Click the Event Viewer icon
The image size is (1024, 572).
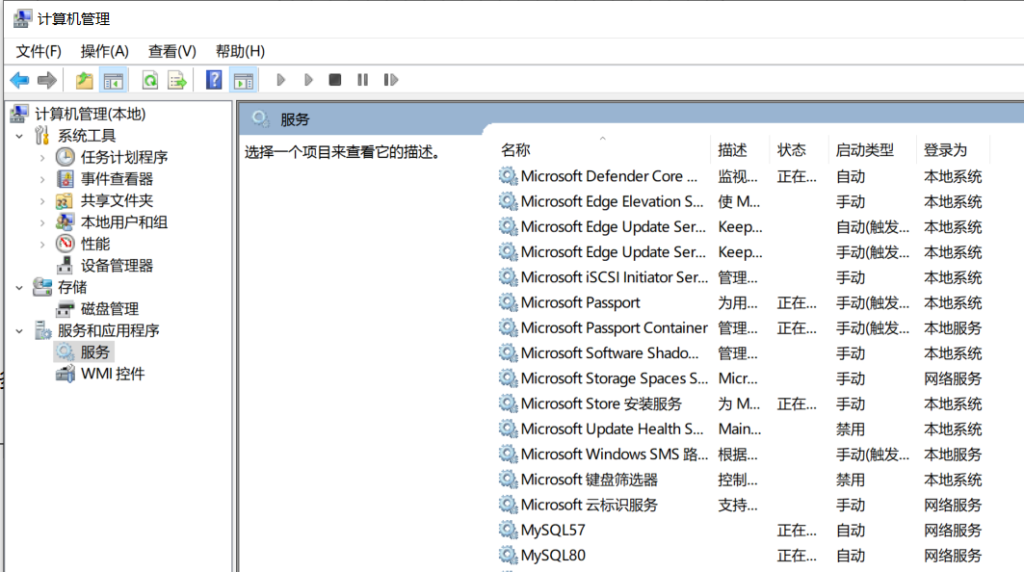65,178
